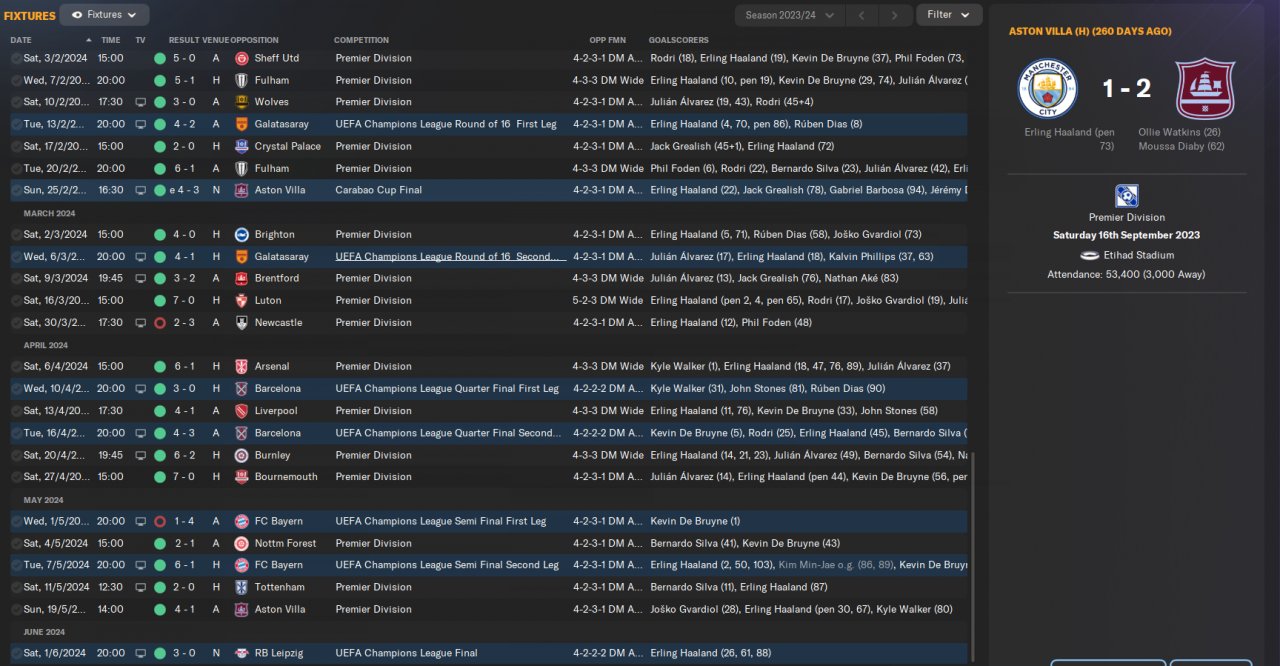Click Kevin De Bruyne (1) goalscorer entry
The image size is (1280, 666).
pyautogui.click(x=696, y=521)
